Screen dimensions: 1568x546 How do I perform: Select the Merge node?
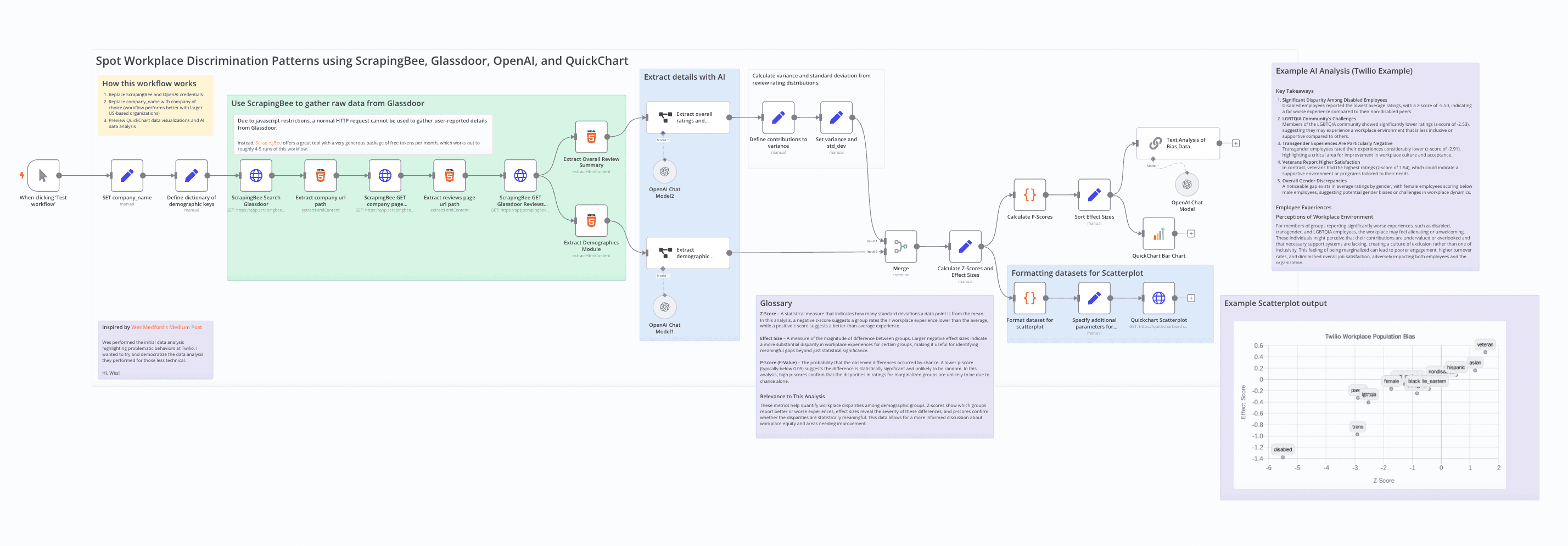(901, 247)
